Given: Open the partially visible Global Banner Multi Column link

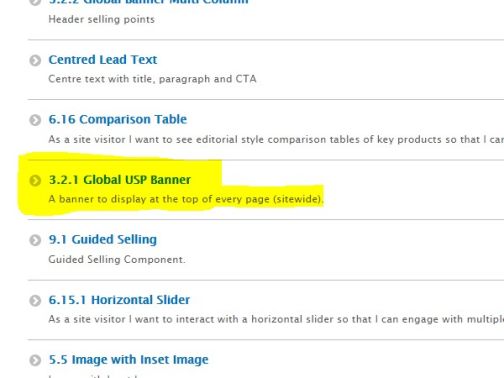Looking at the screenshot, I should click(x=148, y=2).
